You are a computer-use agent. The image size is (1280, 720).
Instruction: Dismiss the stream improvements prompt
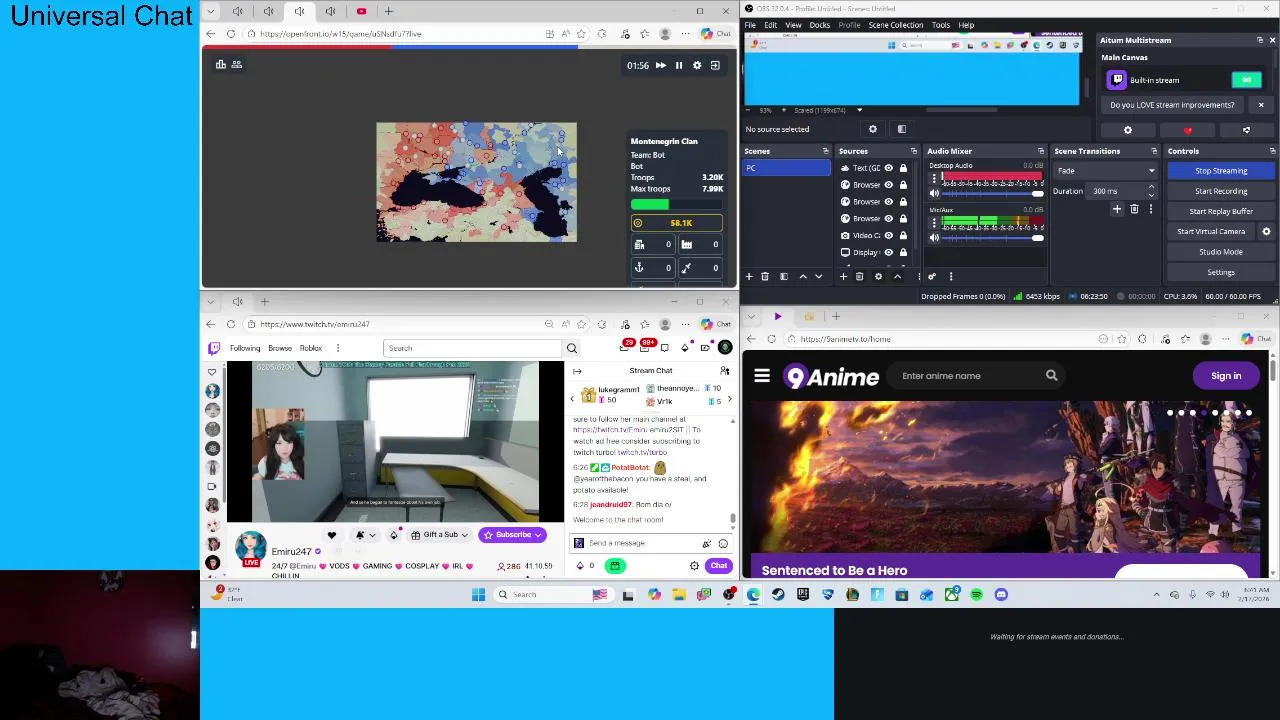tap(1261, 105)
